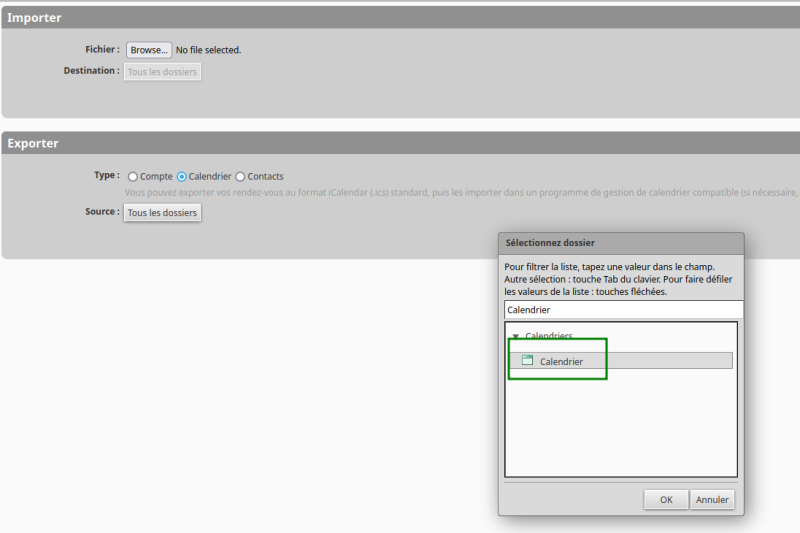Select the Calendrier export type radio
This screenshot has height=533, width=800.
(182, 176)
